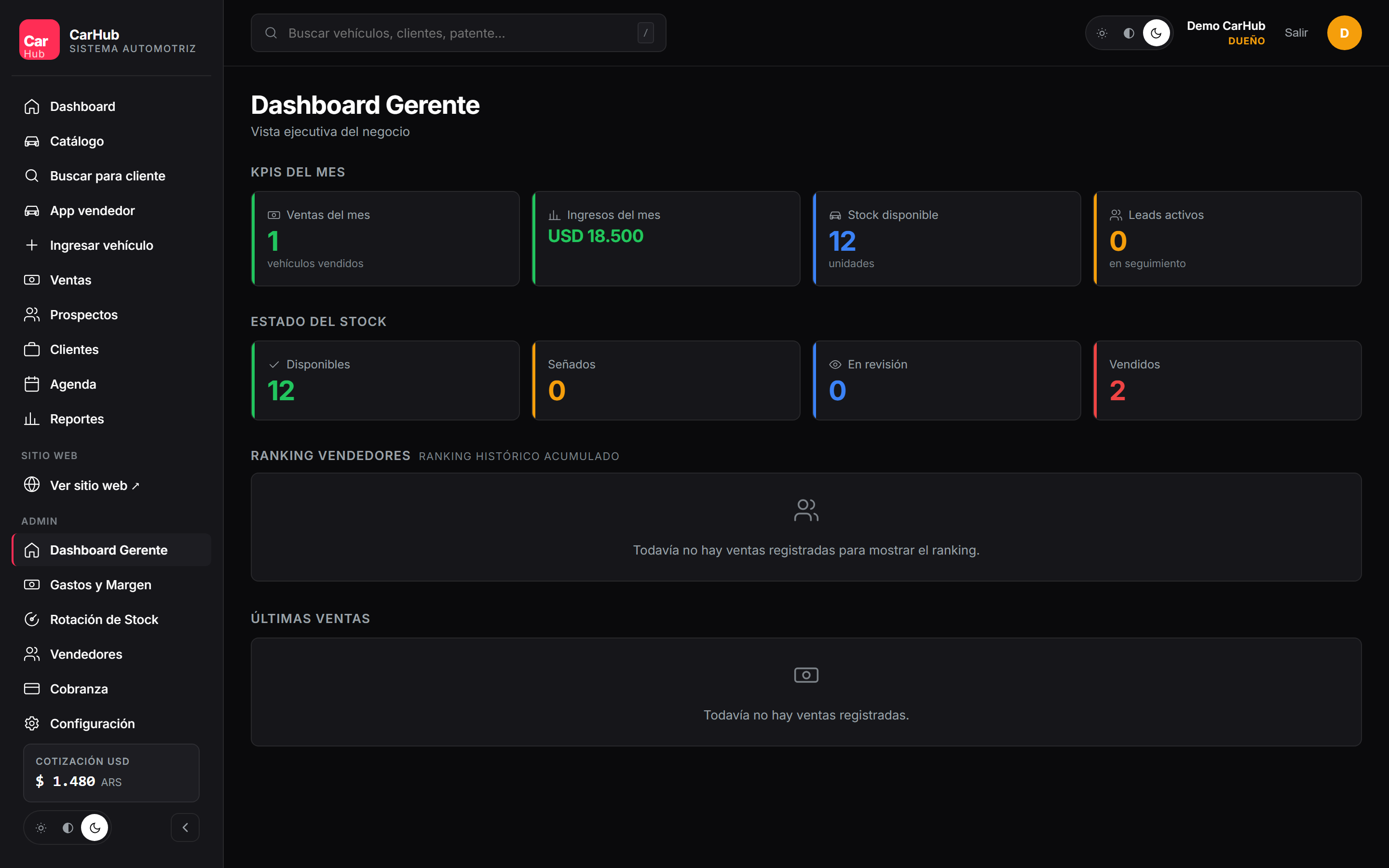Focus the Buscar vehículos search field
Screen dimensions: 1389x868
(458, 33)
